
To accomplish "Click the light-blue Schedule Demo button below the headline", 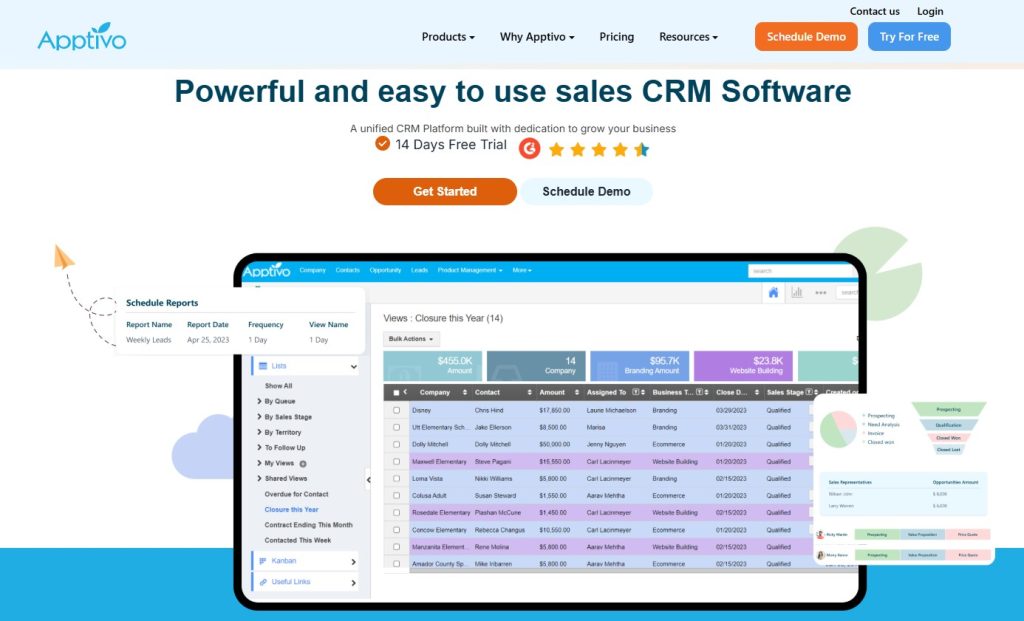I will tap(586, 191).
